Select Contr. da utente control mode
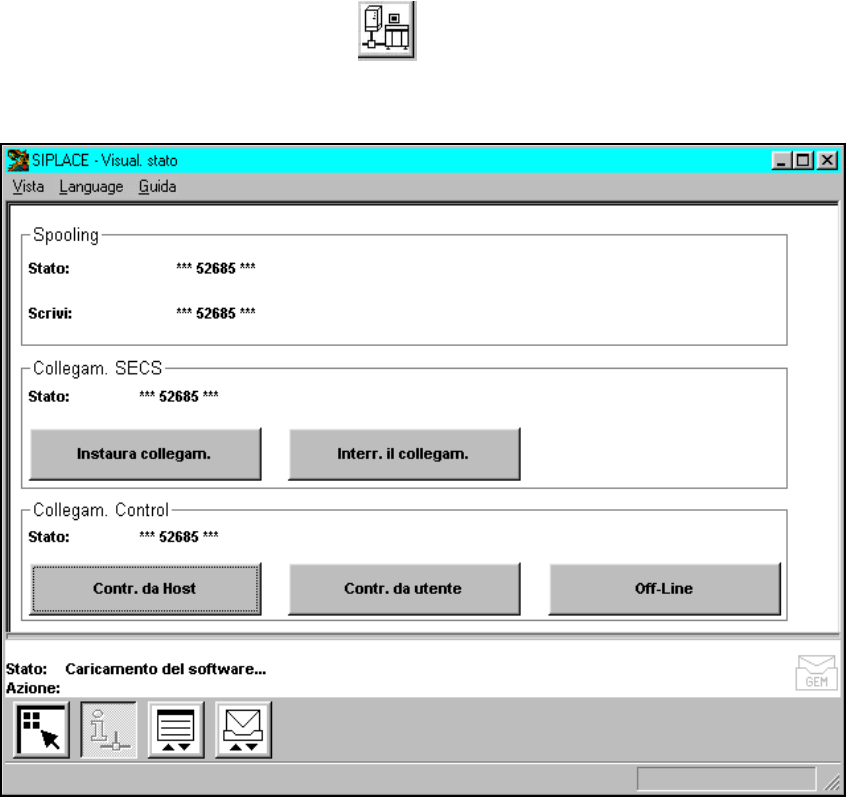The width and height of the screenshot is (846, 797). click(404, 589)
